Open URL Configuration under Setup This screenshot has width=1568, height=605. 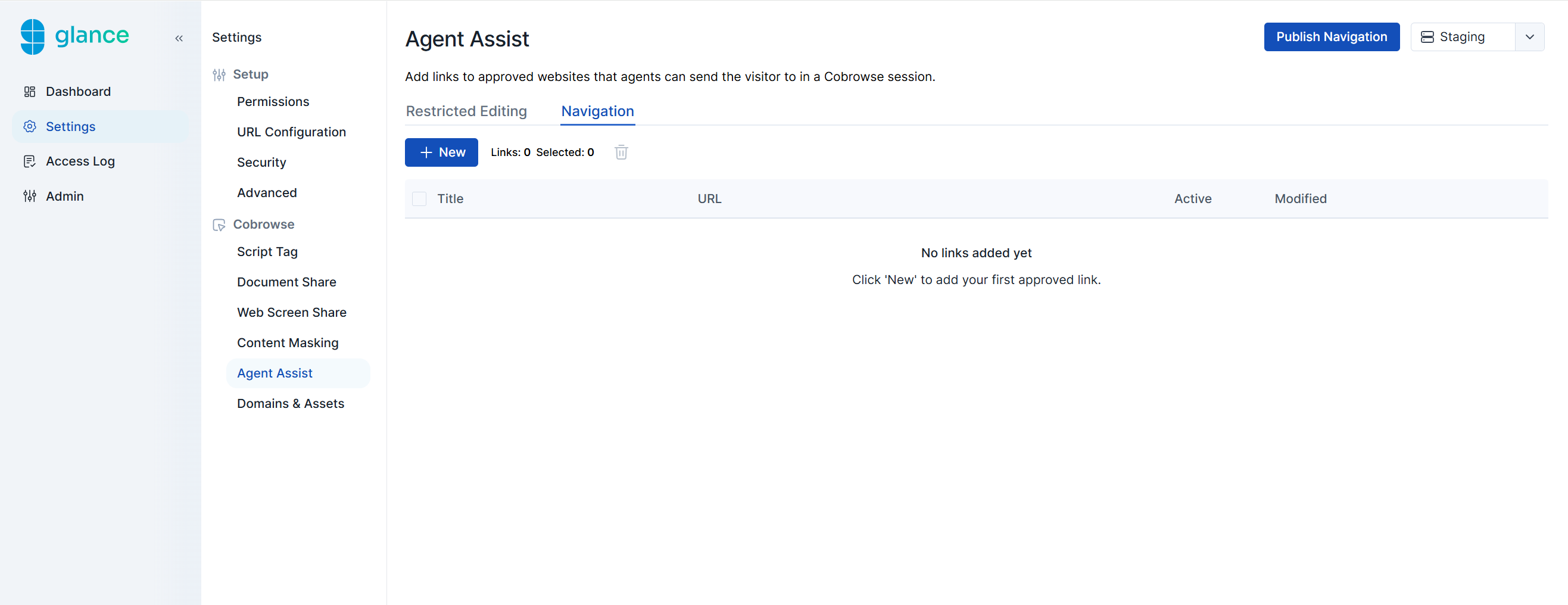pyautogui.click(x=292, y=132)
